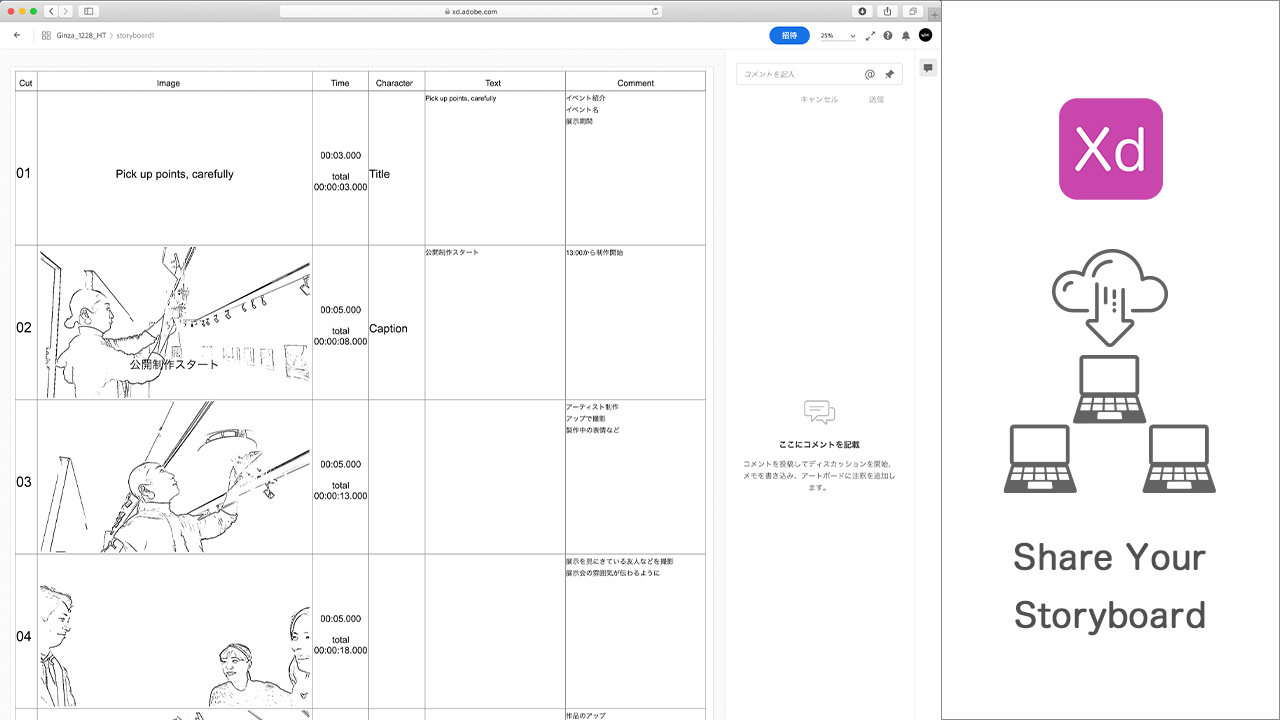This screenshot has width=1280, height=720.
Task: Open the Safari share icon
Action: (x=887, y=11)
